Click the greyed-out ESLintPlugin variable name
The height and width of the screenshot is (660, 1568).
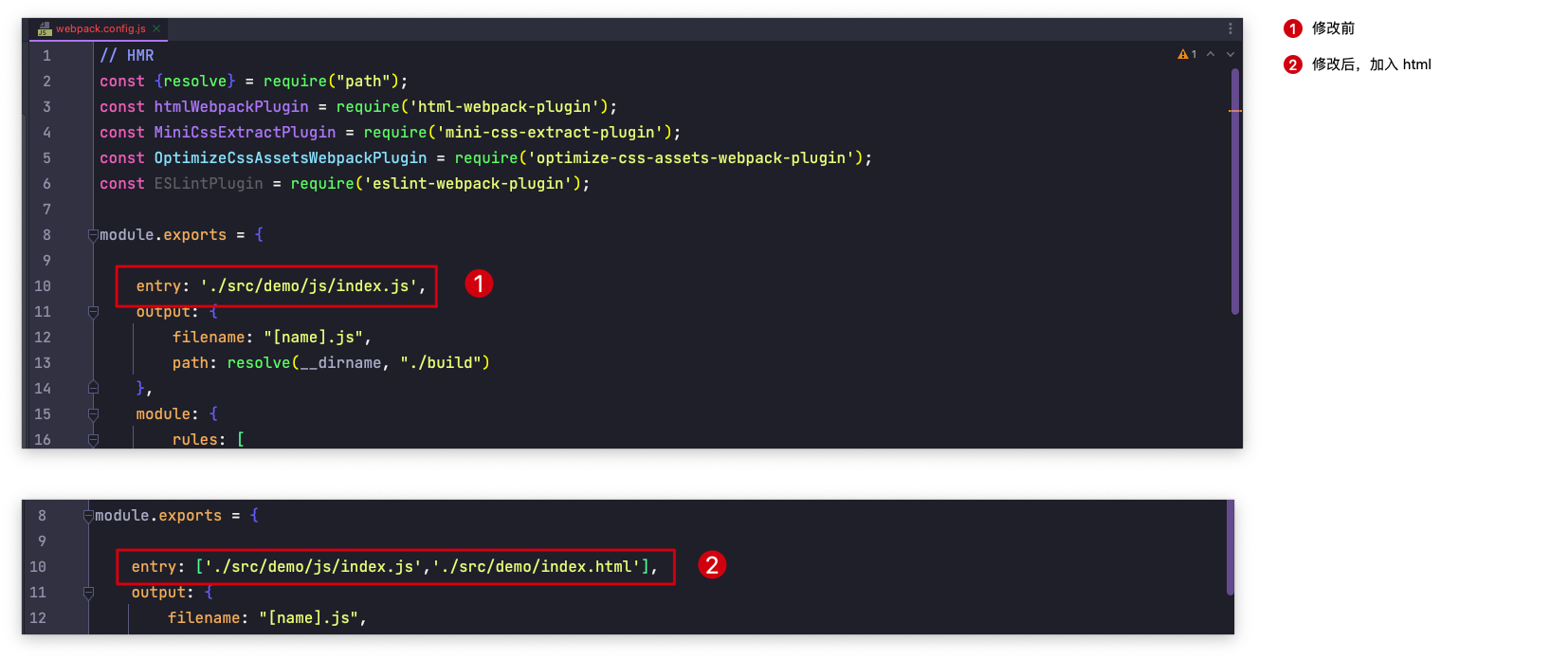pyautogui.click(x=209, y=184)
